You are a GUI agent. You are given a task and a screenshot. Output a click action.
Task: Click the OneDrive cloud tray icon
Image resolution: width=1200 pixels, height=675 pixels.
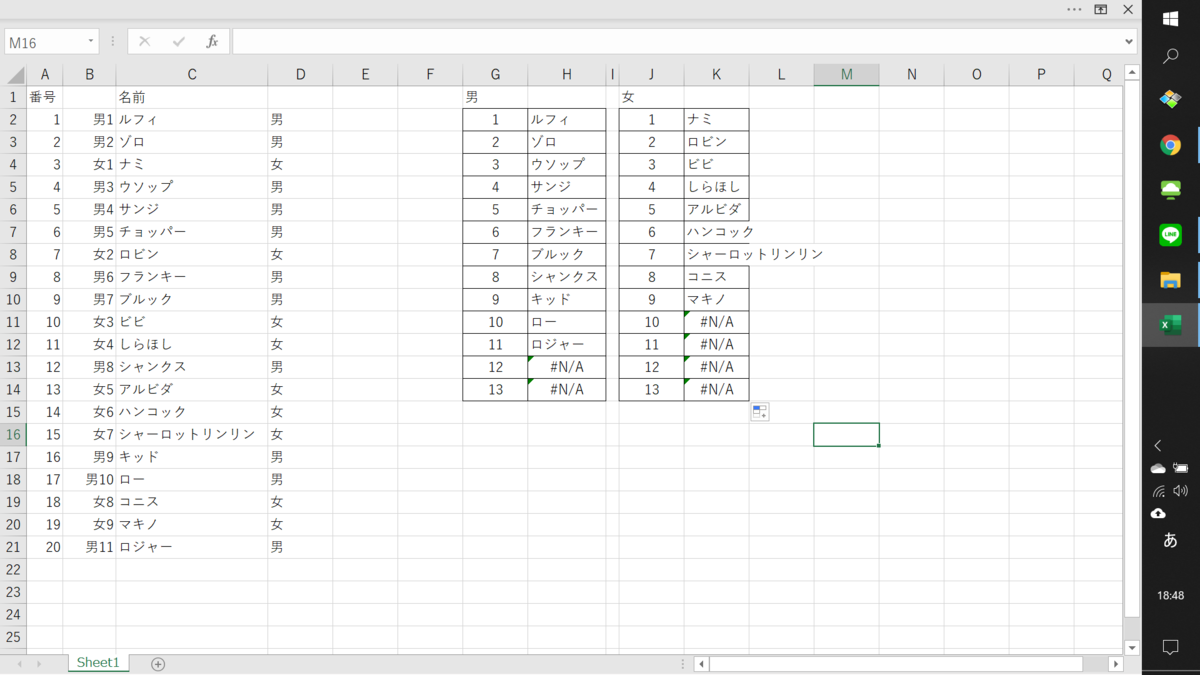pos(1158,468)
